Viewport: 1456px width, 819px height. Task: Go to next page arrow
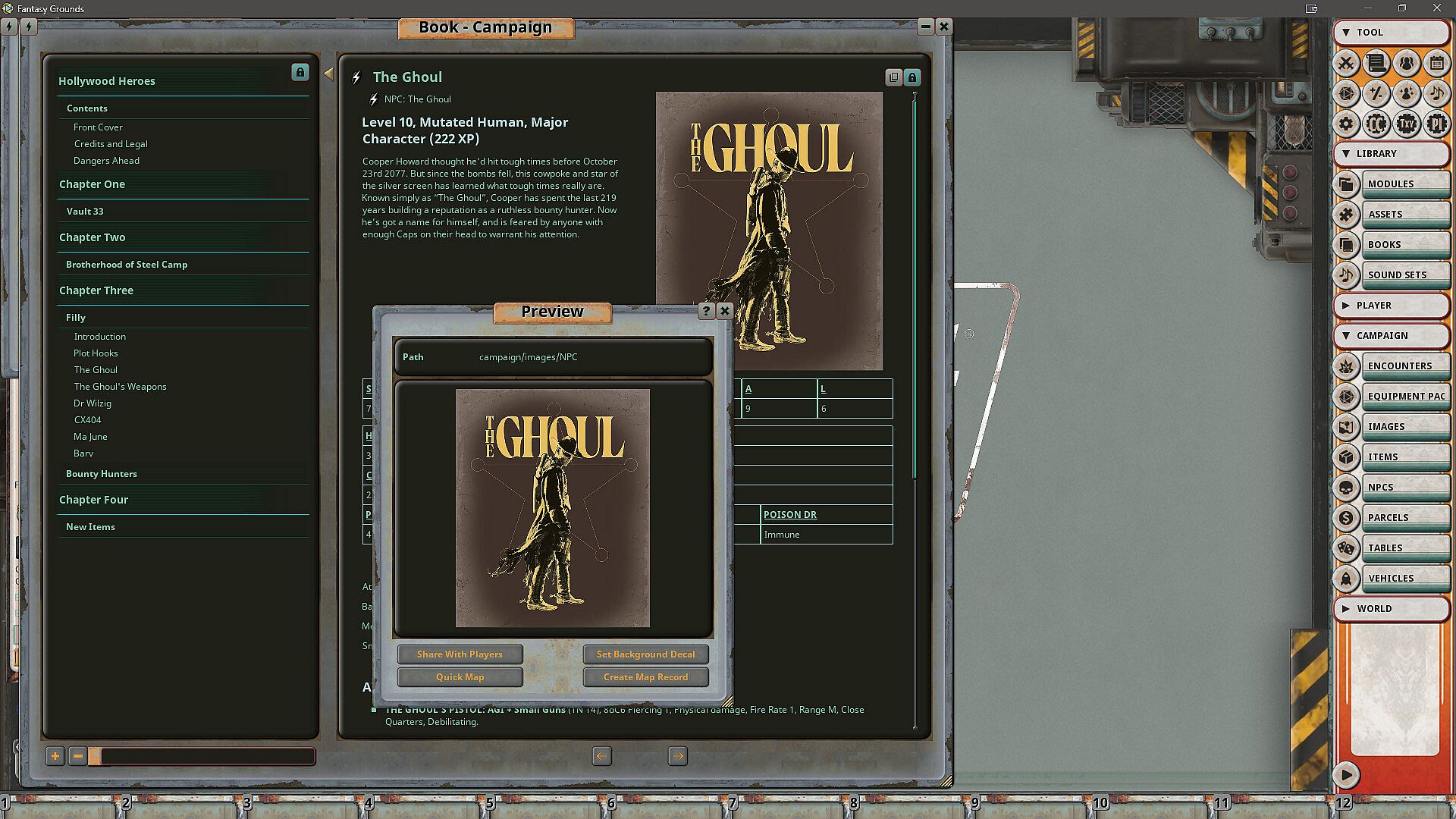coord(677,756)
